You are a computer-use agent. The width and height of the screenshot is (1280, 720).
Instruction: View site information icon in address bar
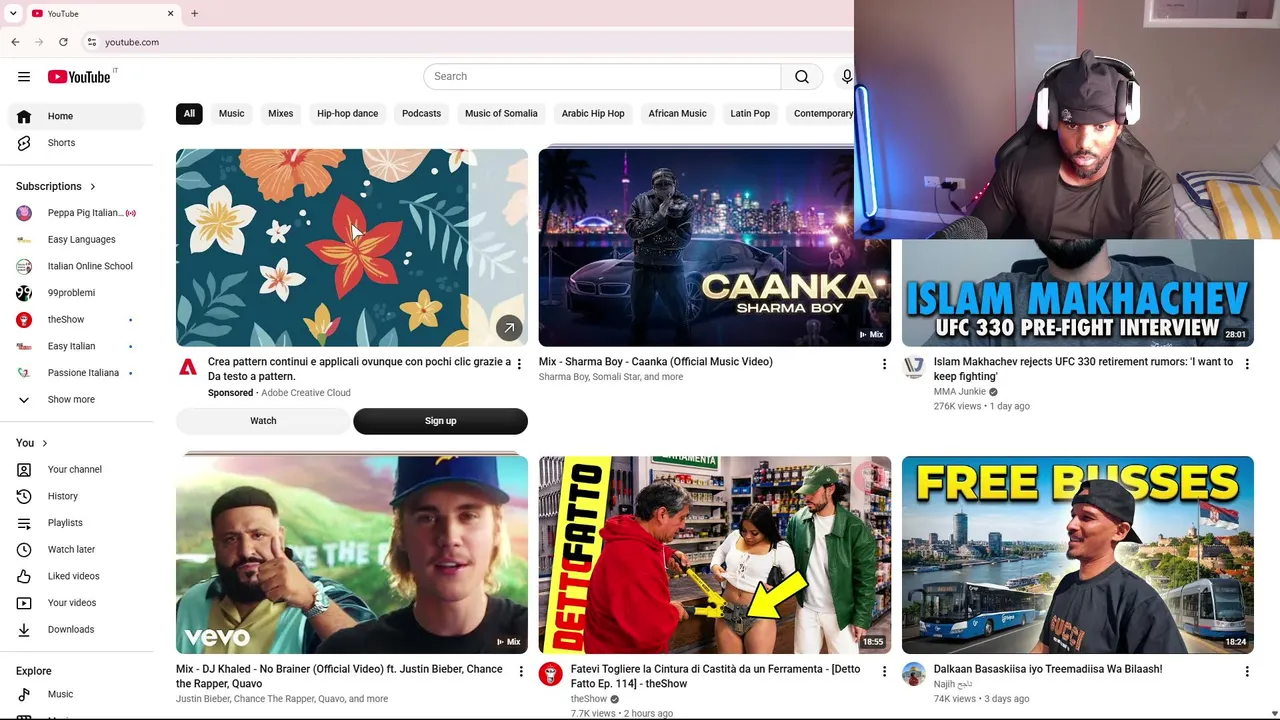pos(91,42)
